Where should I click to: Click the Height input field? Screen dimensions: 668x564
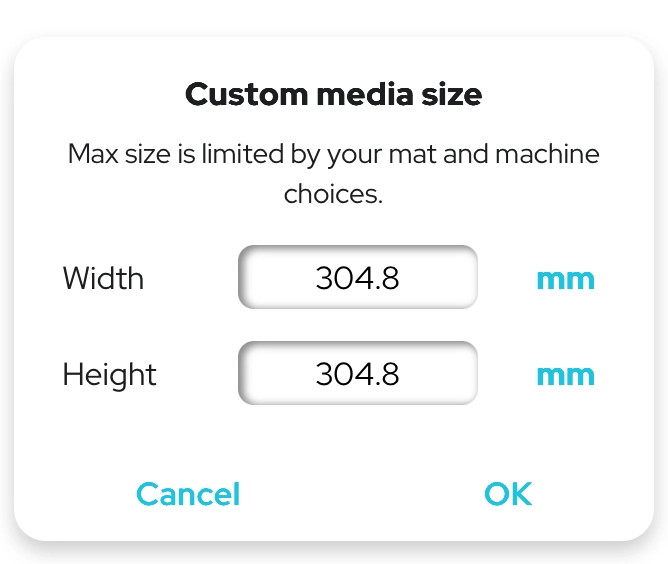357,374
